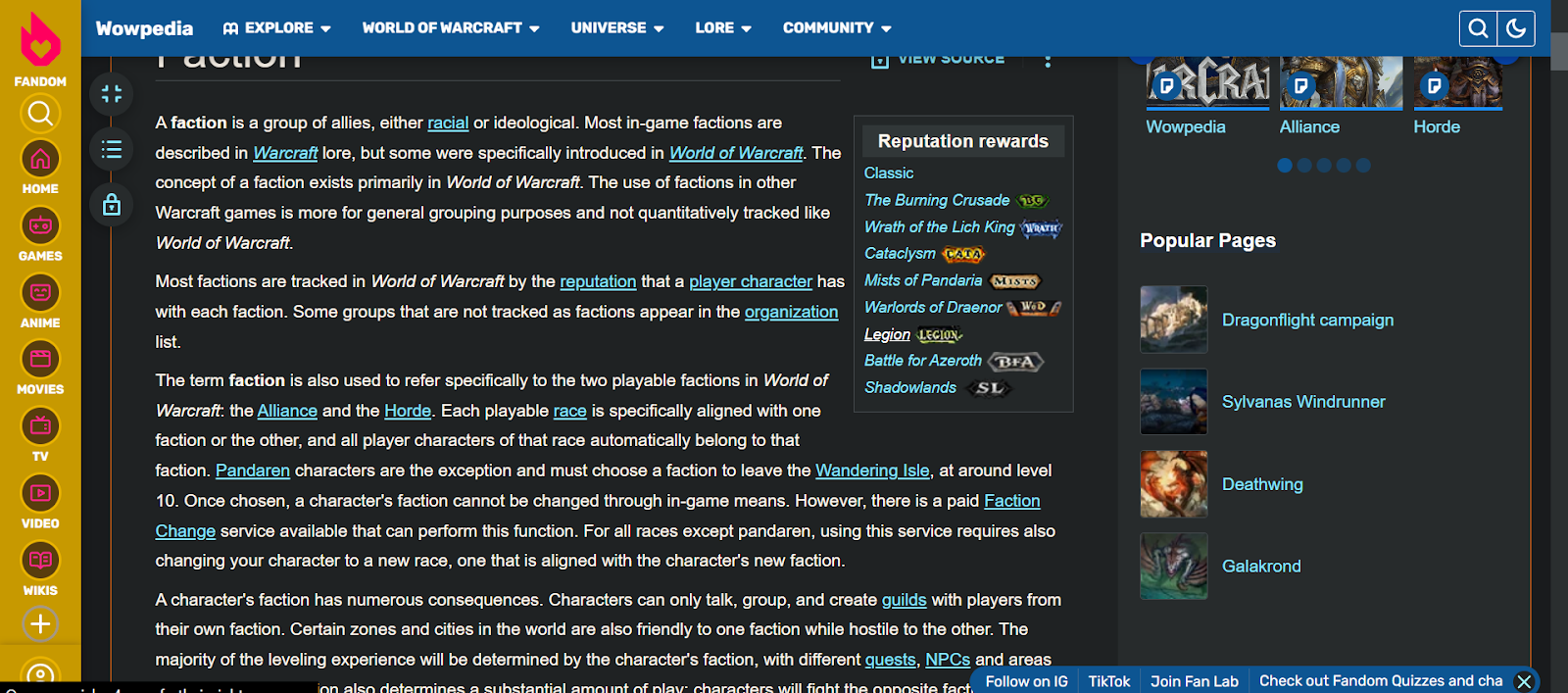Select the fifth carousel dot

tap(1363, 166)
